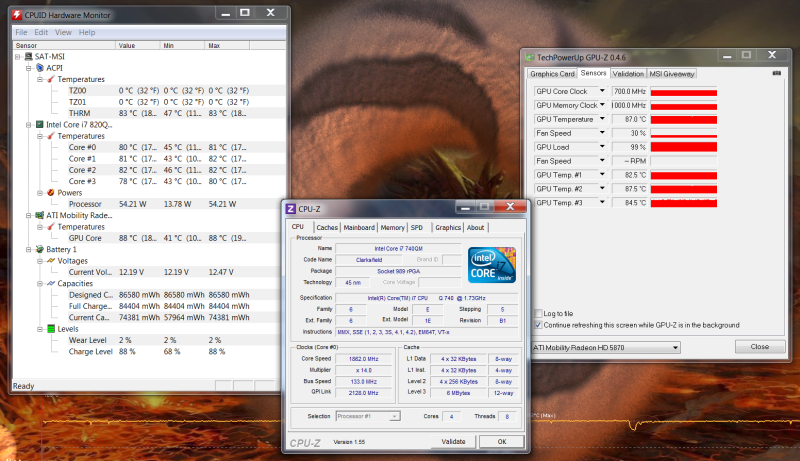The image size is (800, 461).
Task: Click the Validate button in CPU-Z
Action: (x=454, y=441)
